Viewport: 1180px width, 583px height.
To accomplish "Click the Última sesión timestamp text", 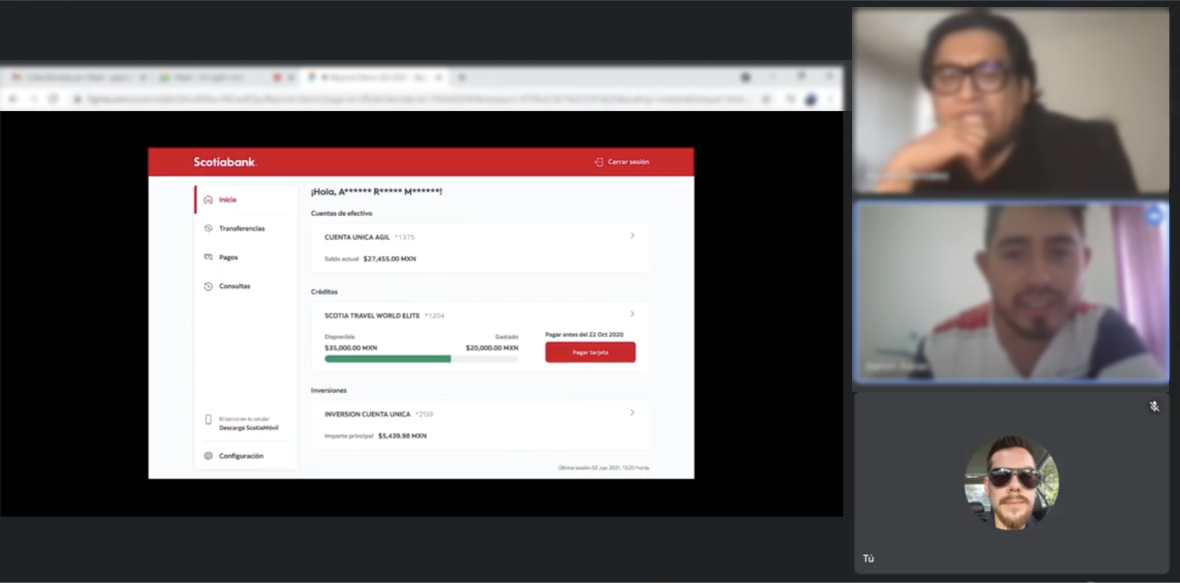I will pos(604,468).
